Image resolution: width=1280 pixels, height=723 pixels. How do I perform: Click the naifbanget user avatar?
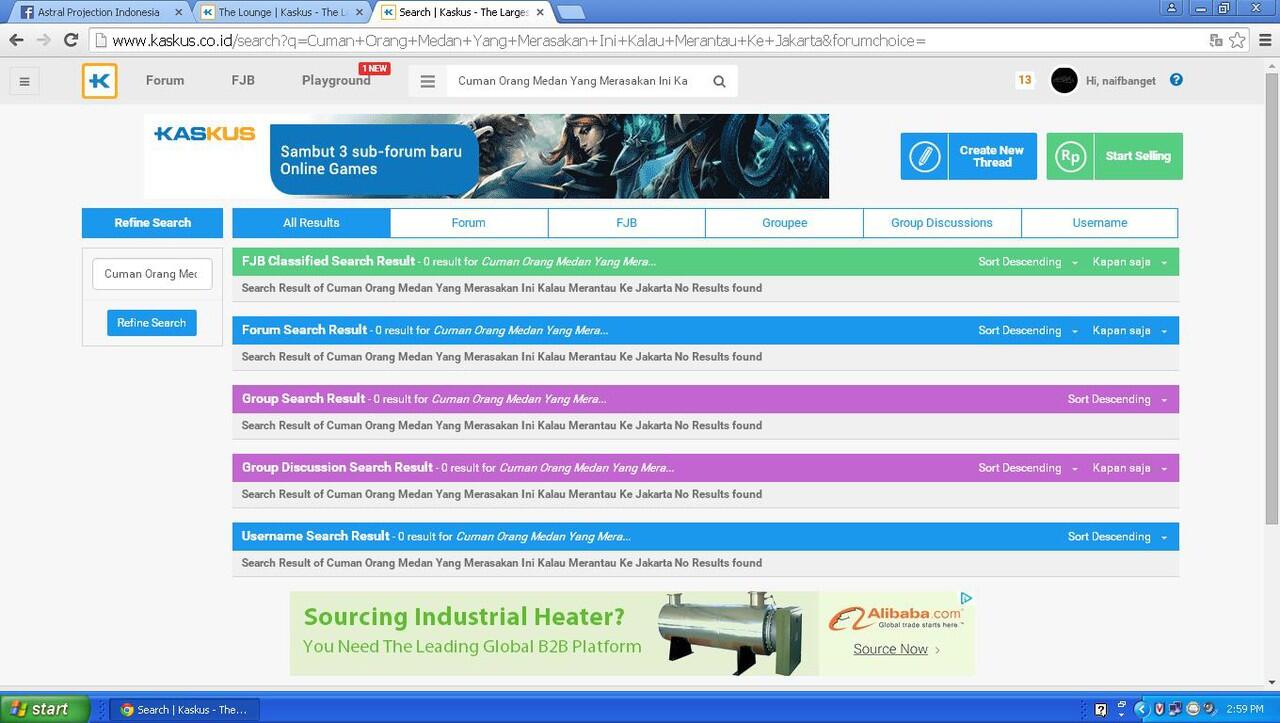(1064, 80)
